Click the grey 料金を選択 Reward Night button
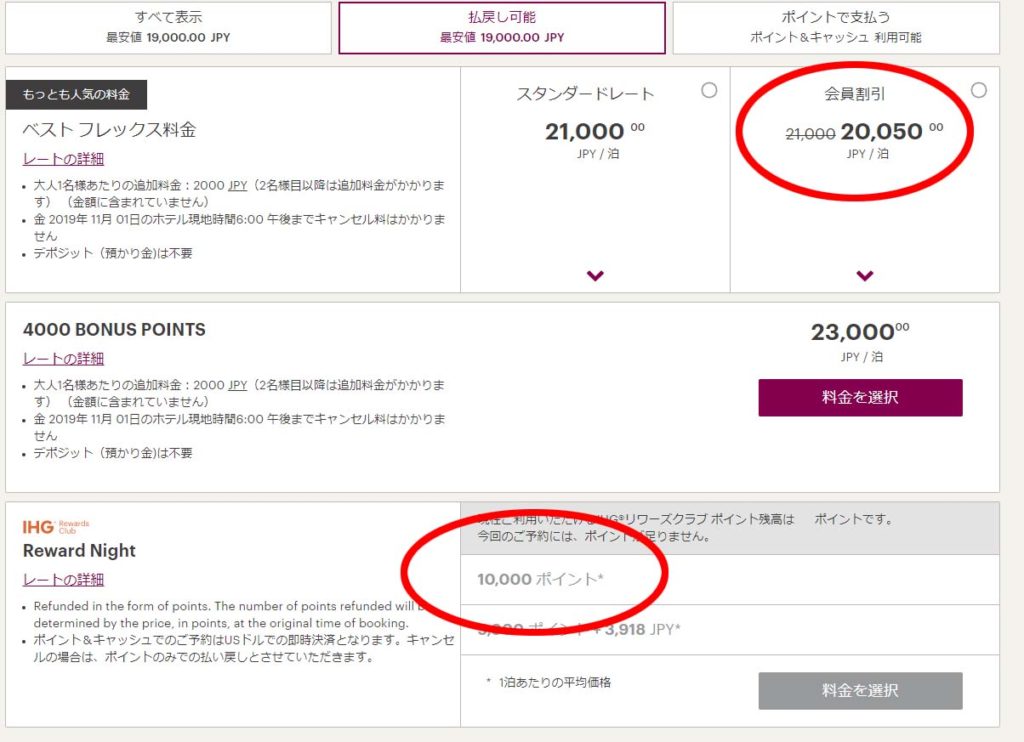The width and height of the screenshot is (1024, 742). coord(860,690)
